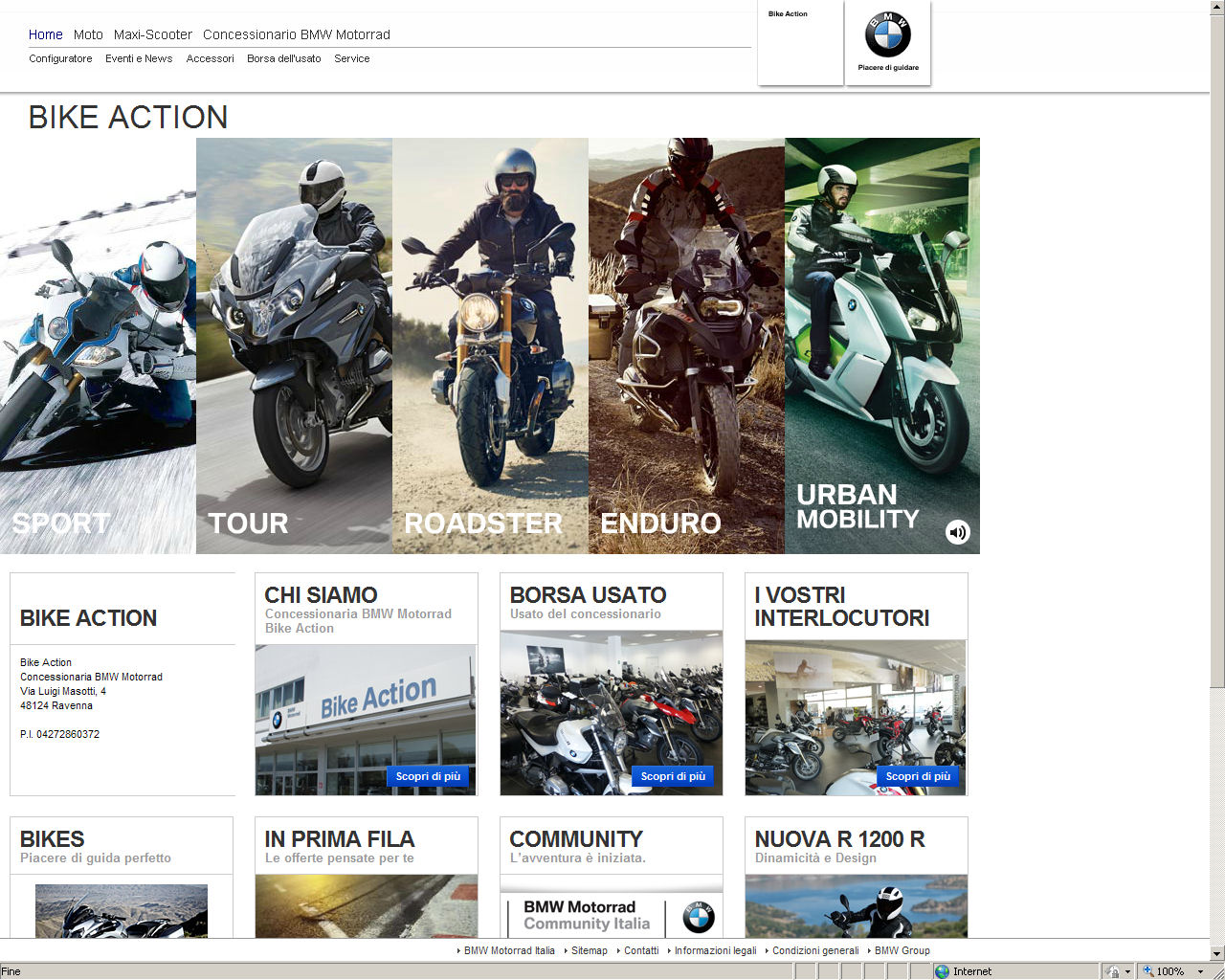The height and width of the screenshot is (980, 1225).
Task: Select the ENDURO category image
Action: (x=686, y=345)
